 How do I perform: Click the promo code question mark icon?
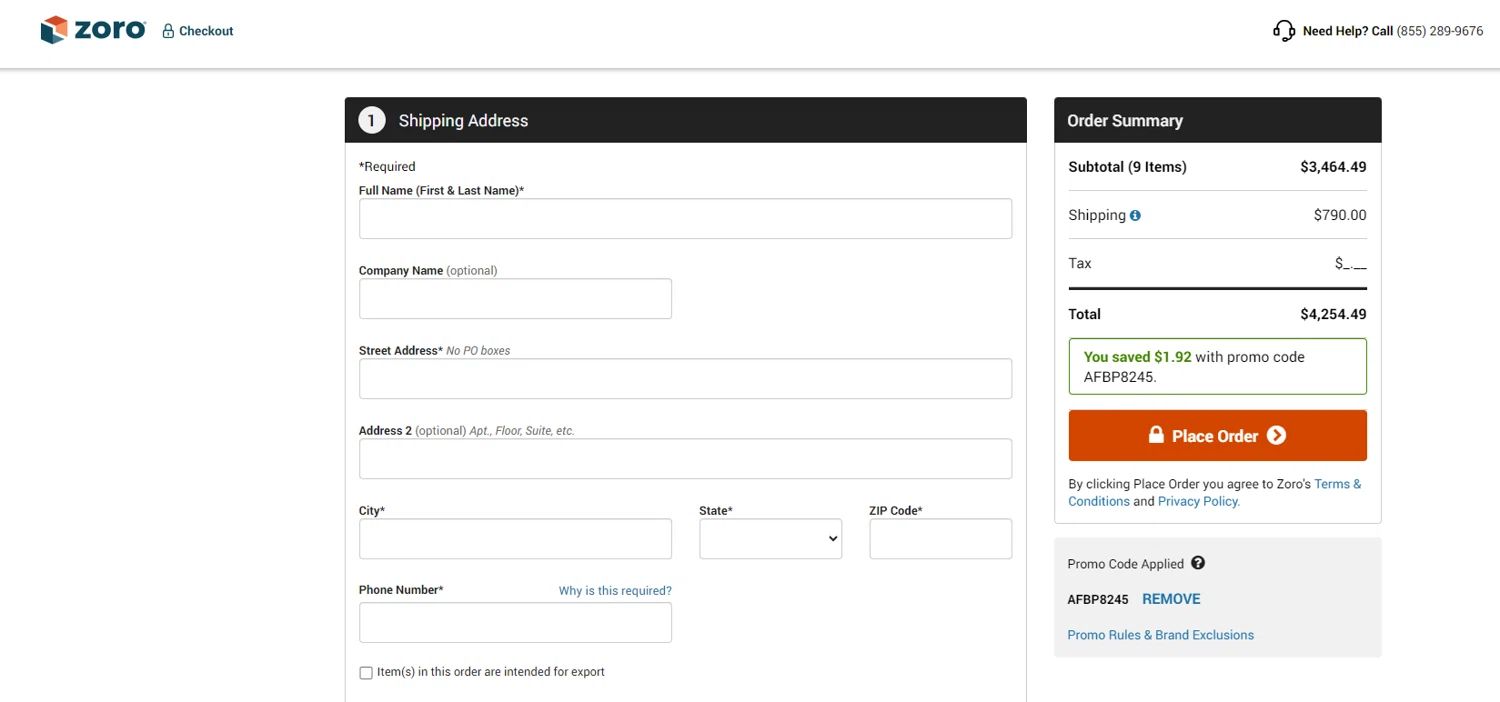pos(1198,563)
